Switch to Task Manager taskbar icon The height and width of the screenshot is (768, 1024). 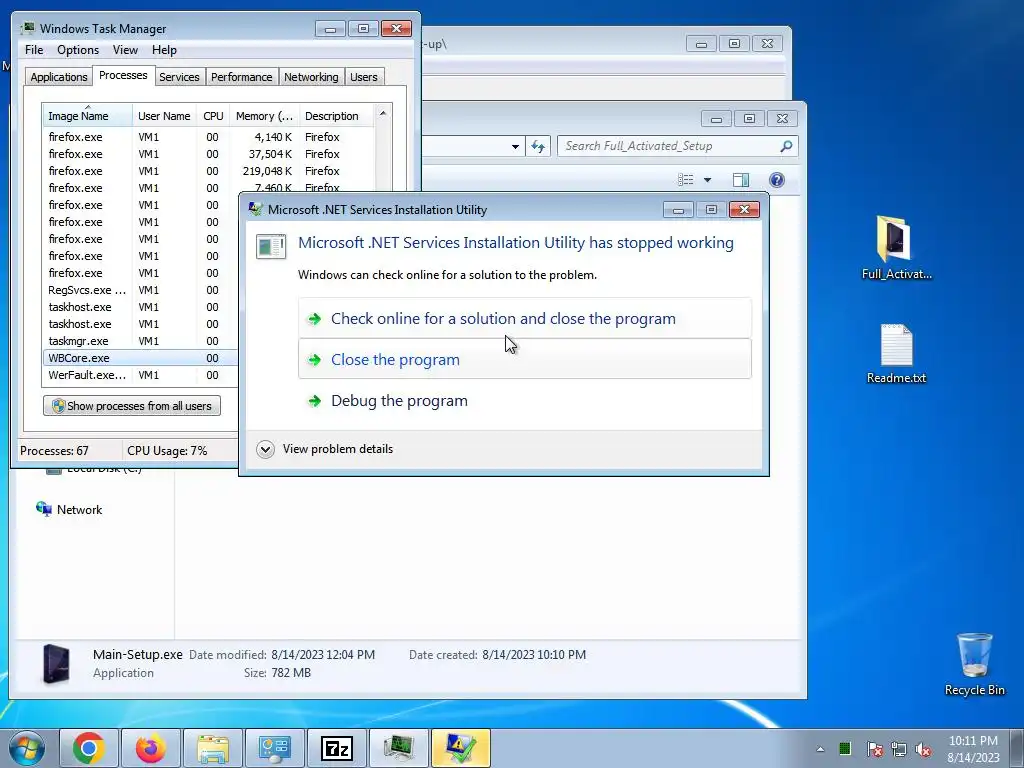tap(399, 748)
